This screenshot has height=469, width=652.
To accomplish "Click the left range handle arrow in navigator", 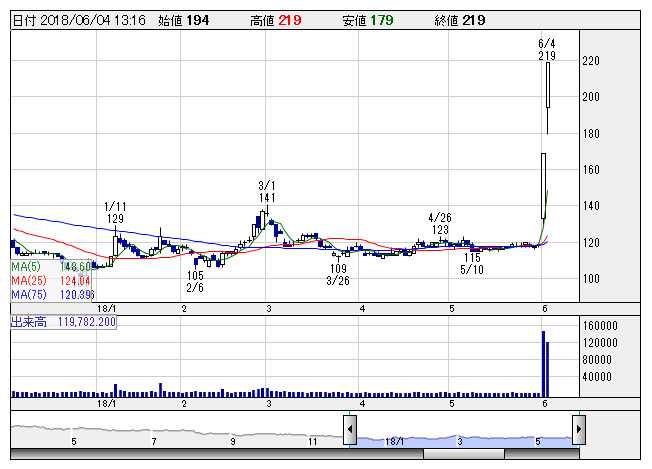I will (350, 430).
